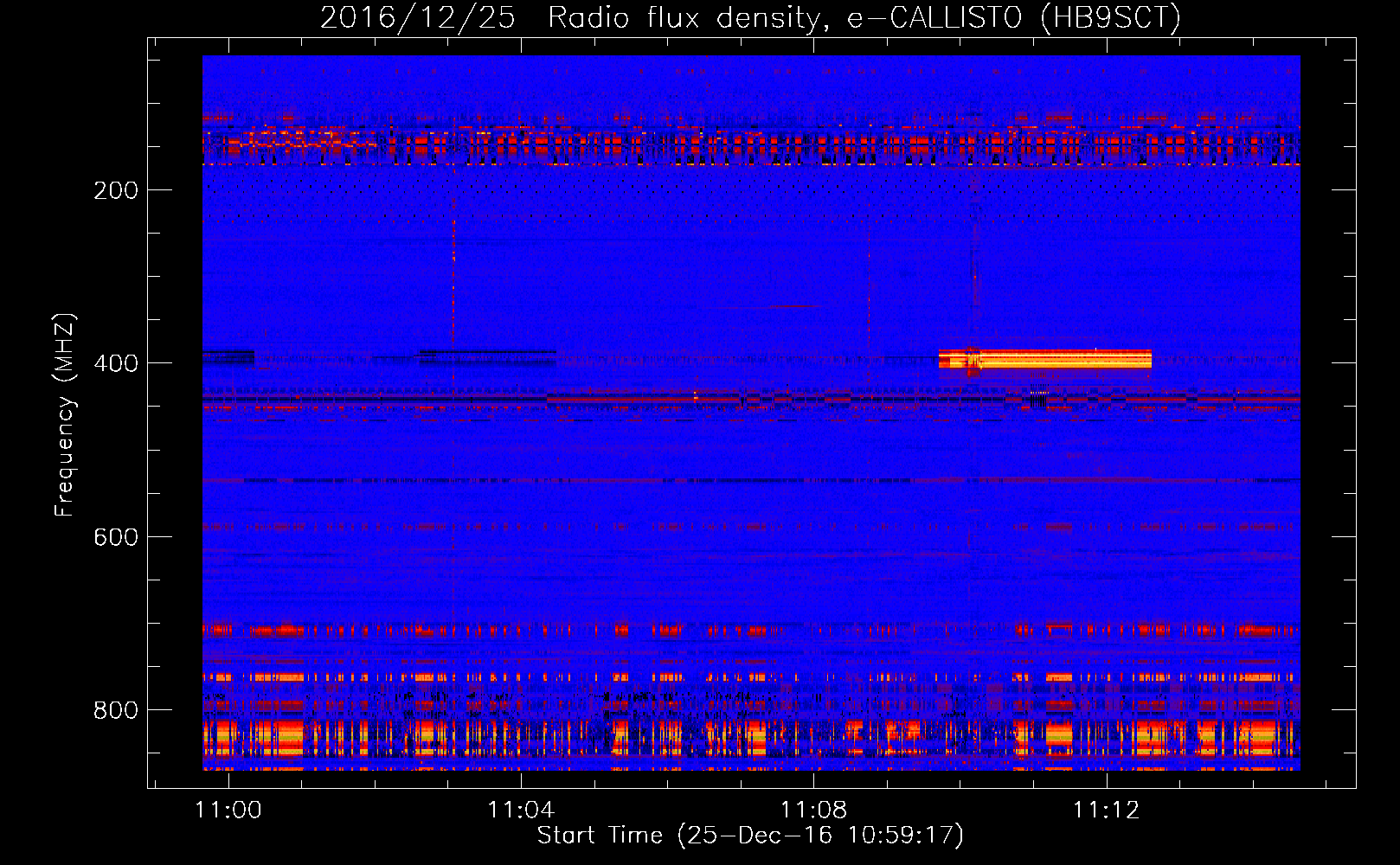This screenshot has width=1400, height=865.
Task: Click the 600 frequency tick label
Action: point(116,537)
